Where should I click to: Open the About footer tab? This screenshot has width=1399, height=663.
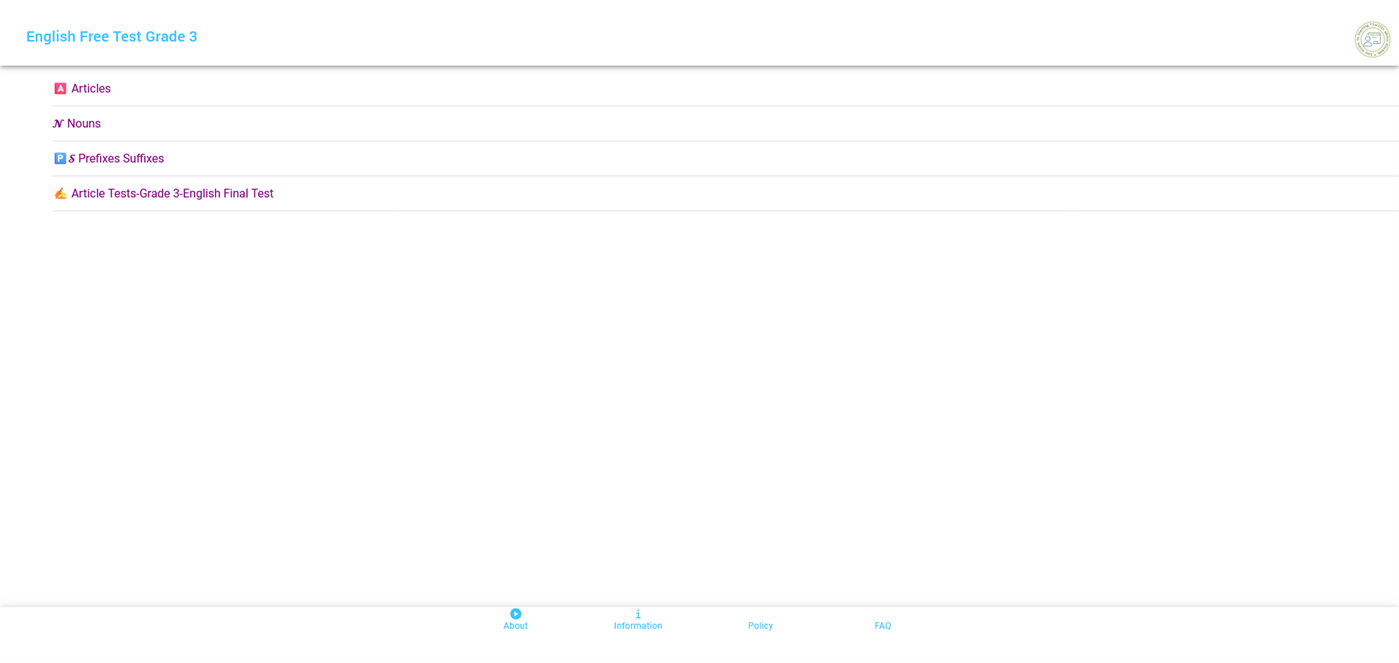click(x=516, y=620)
